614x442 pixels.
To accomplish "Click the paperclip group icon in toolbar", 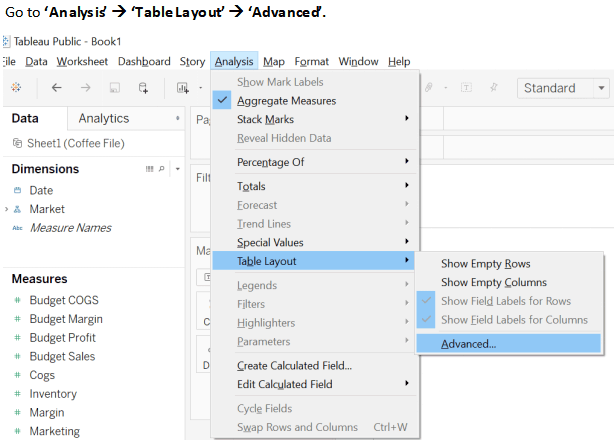I will click(429, 87).
